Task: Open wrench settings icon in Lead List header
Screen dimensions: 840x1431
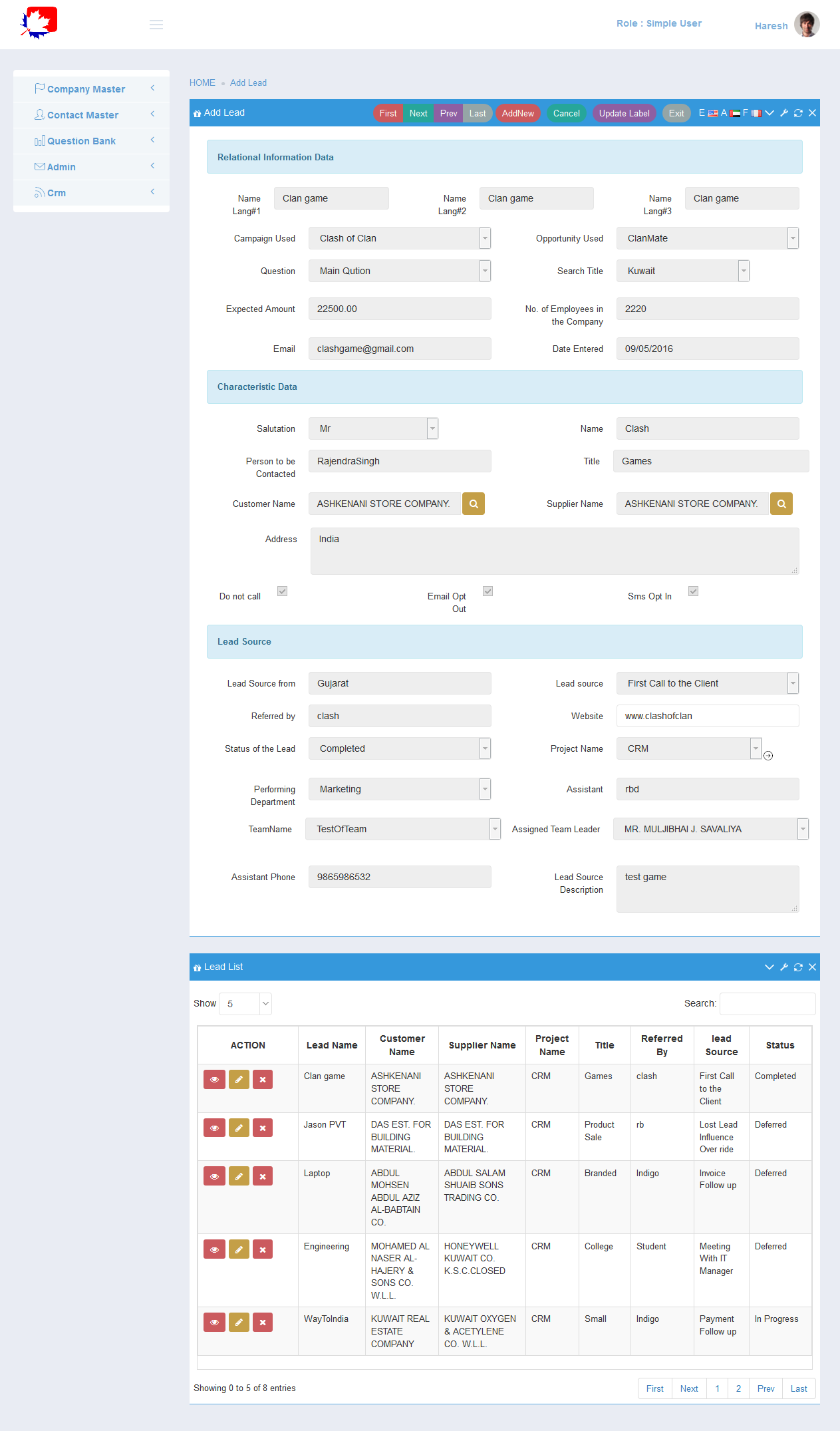Action: coord(784,967)
